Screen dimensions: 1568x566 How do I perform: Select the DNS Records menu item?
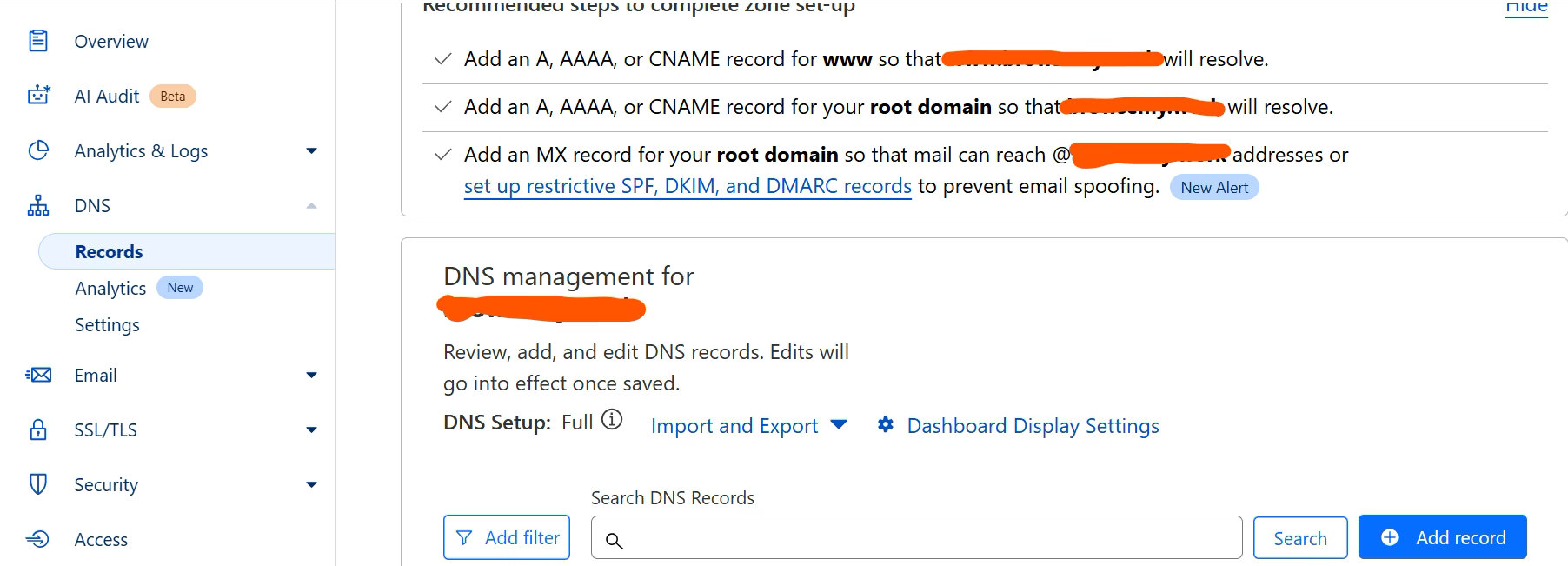click(x=187, y=251)
